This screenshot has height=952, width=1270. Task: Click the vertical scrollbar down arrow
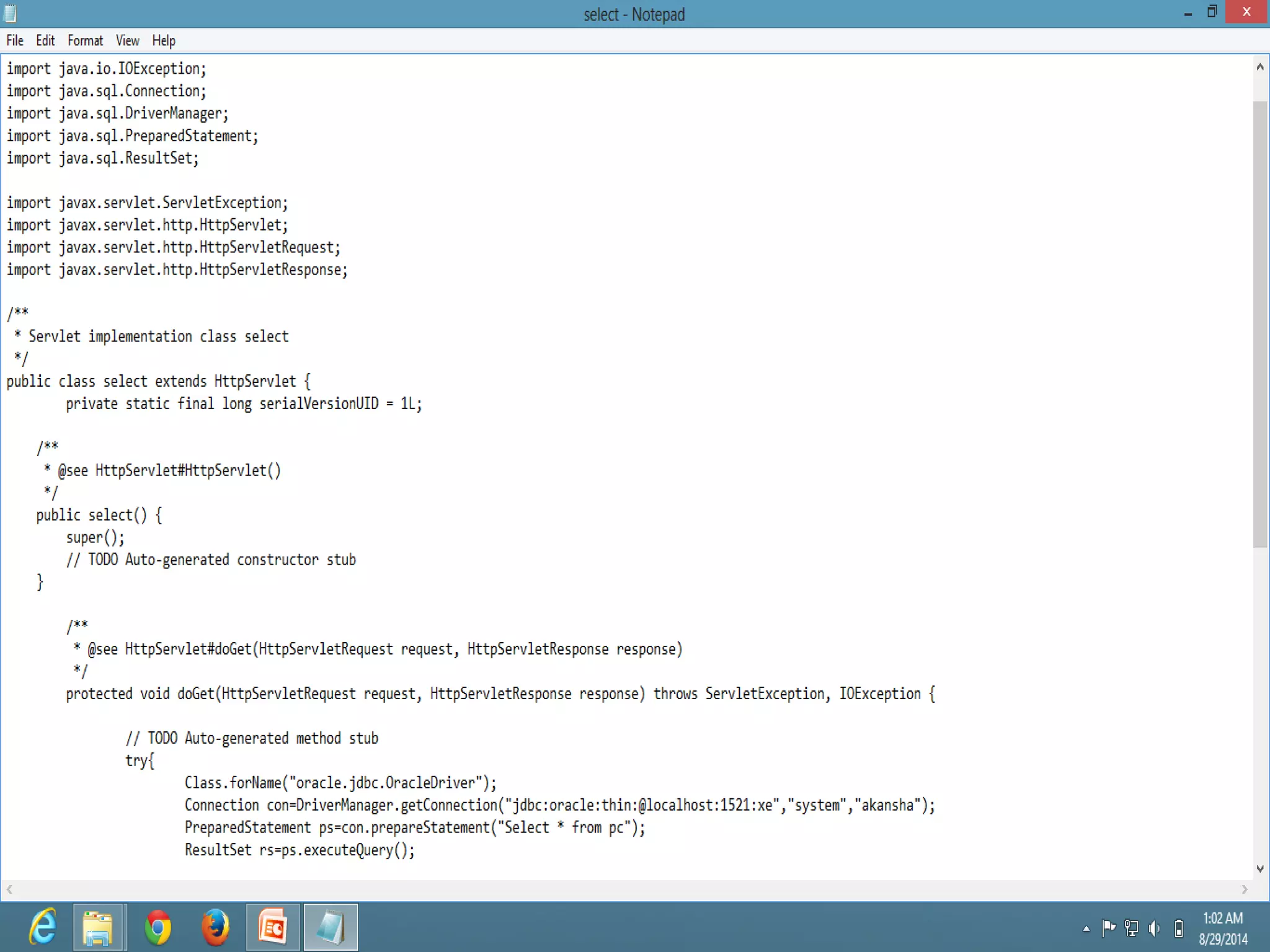(x=1259, y=868)
